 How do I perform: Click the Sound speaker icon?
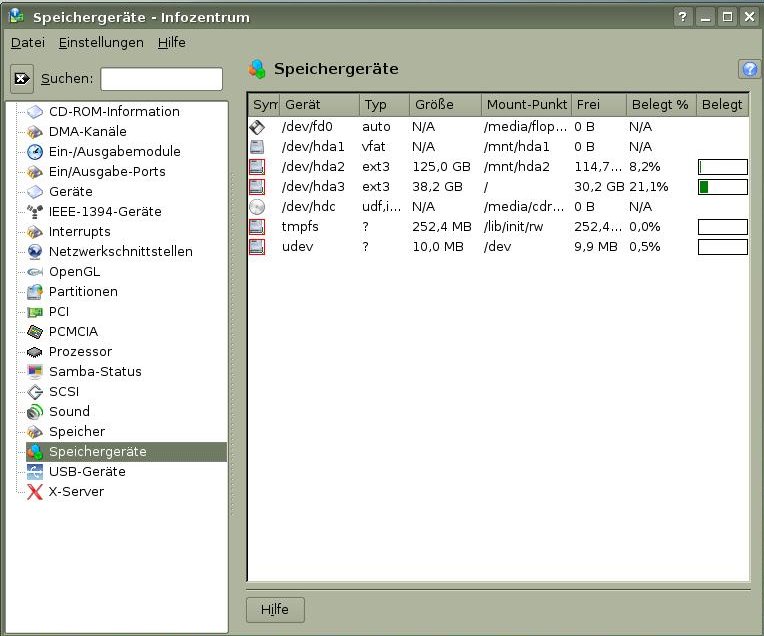35,412
